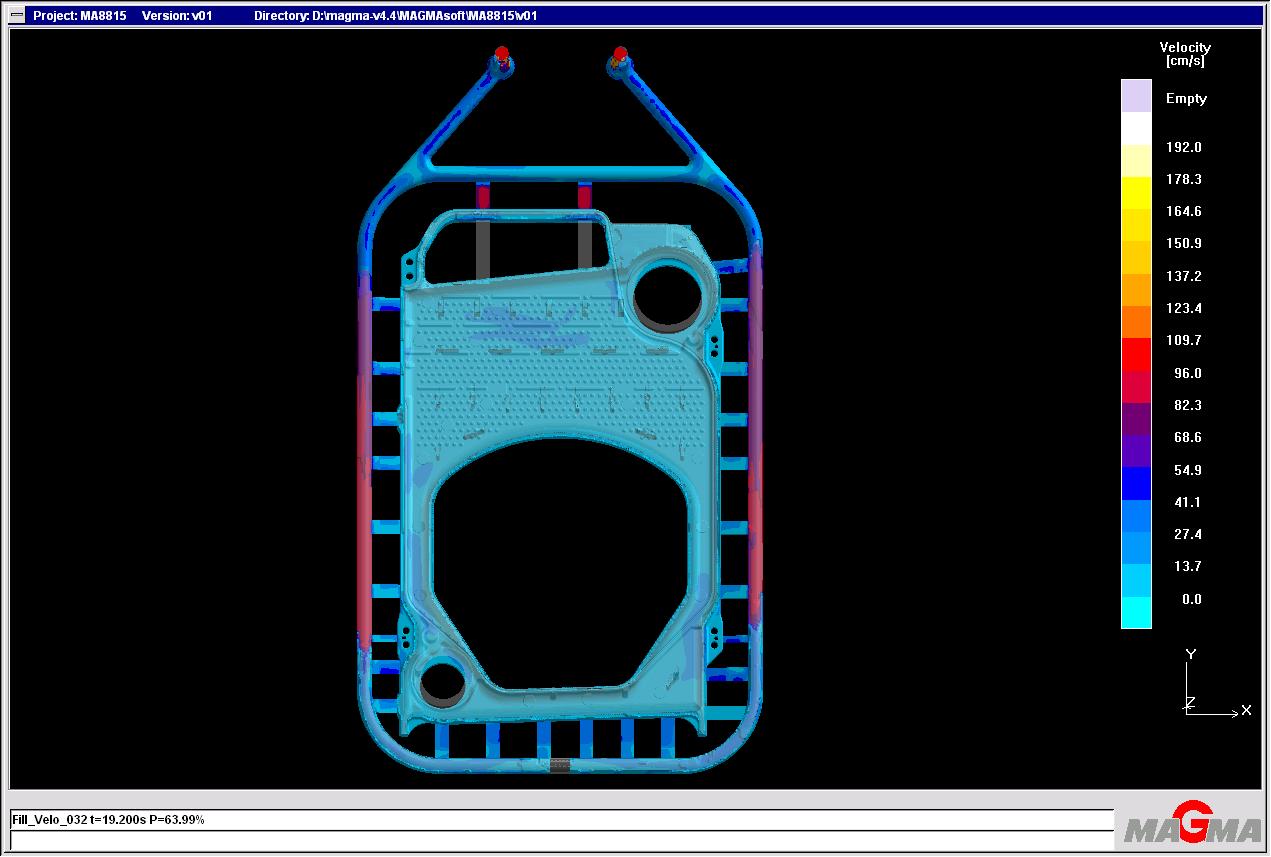Open the window system menu icon

pos(15,16)
